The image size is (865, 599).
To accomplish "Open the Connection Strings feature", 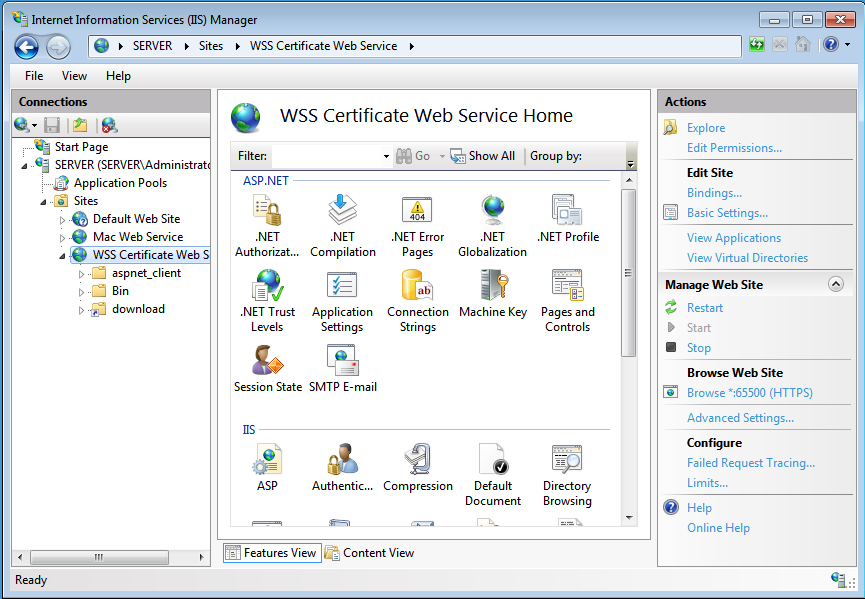I will click(418, 301).
